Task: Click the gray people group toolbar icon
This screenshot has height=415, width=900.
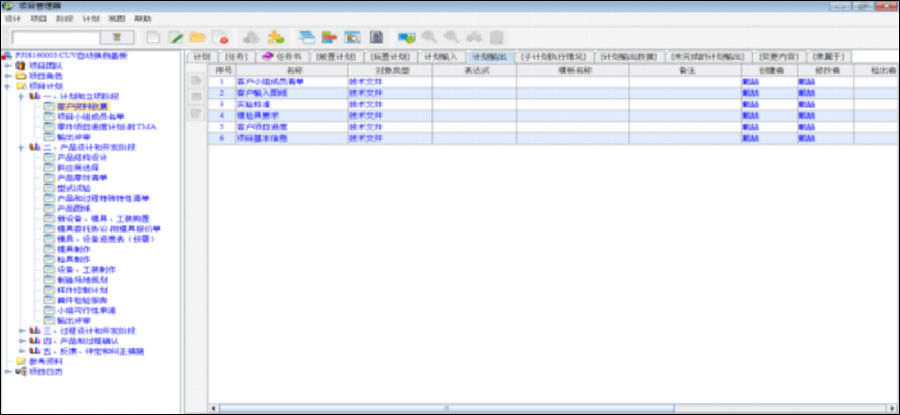Action: point(474,37)
